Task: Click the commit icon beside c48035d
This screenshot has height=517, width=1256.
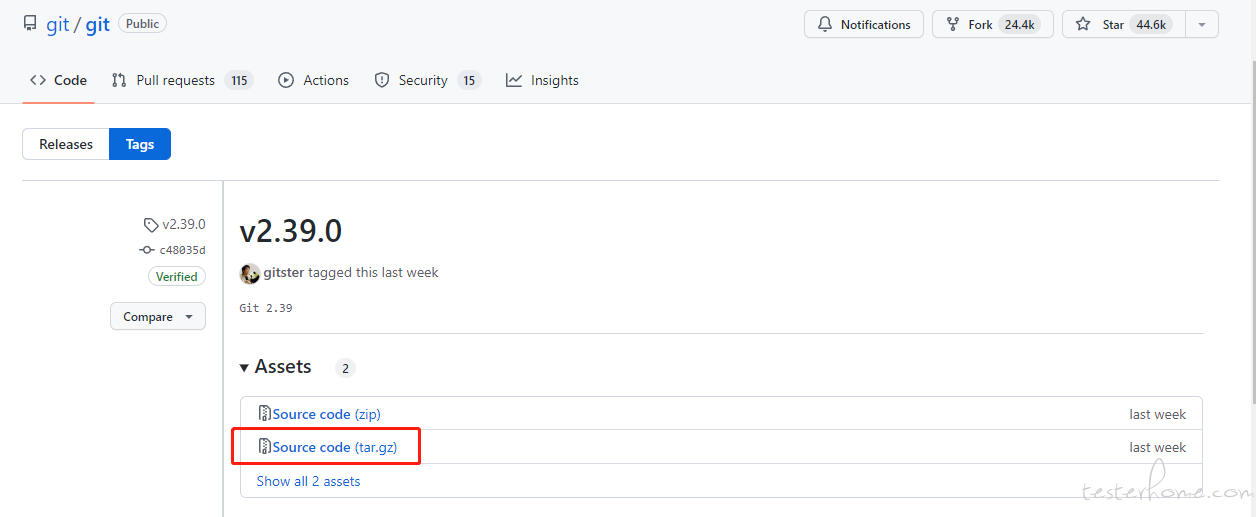Action: 147,251
